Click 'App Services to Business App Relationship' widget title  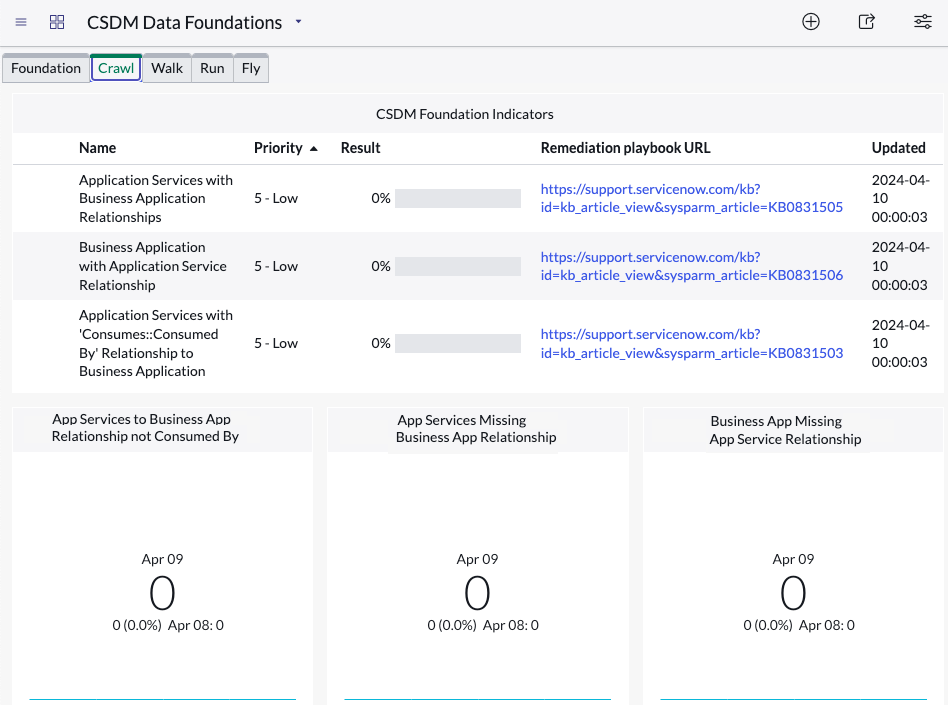(145, 427)
